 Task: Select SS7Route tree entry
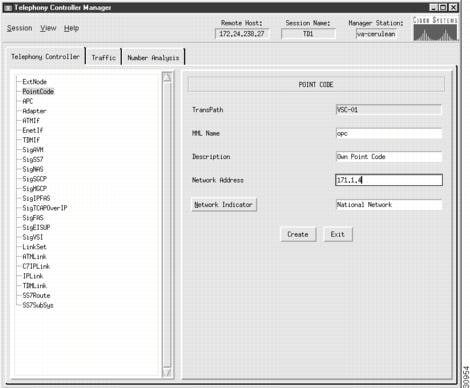pyautogui.click(x=36, y=295)
